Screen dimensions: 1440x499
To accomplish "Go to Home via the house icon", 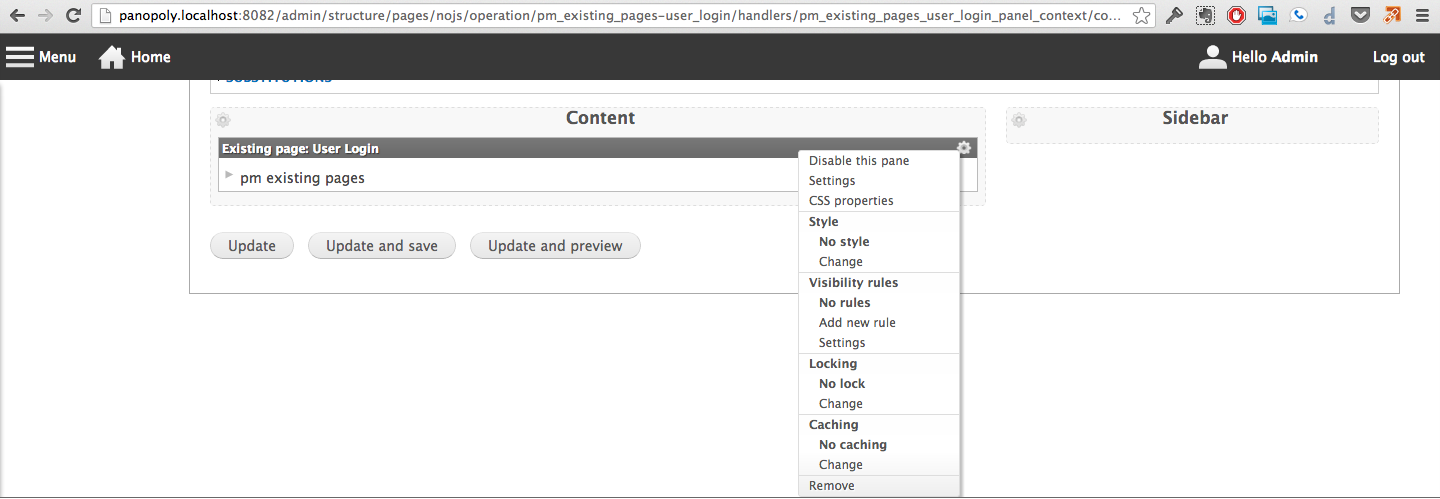I will (112, 57).
